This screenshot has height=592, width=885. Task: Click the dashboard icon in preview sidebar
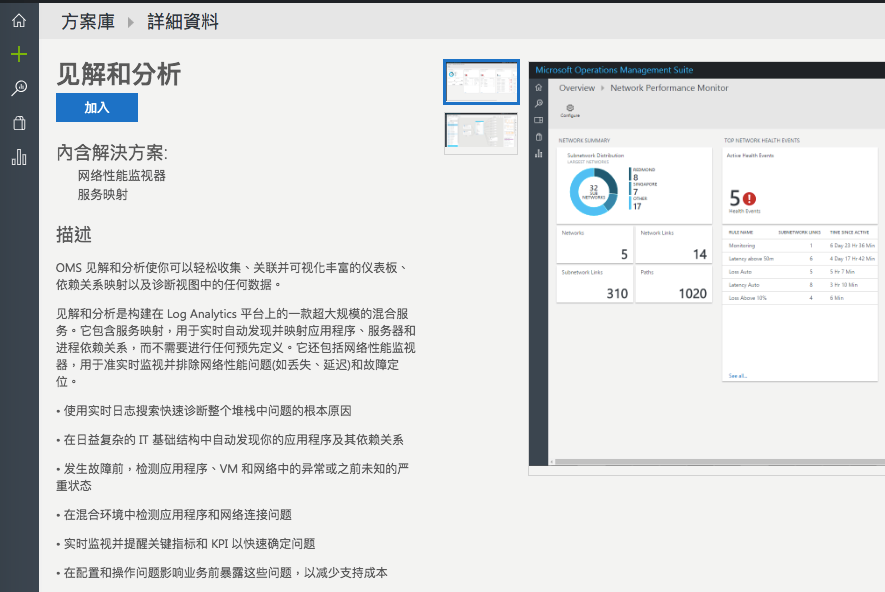point(539,120)
